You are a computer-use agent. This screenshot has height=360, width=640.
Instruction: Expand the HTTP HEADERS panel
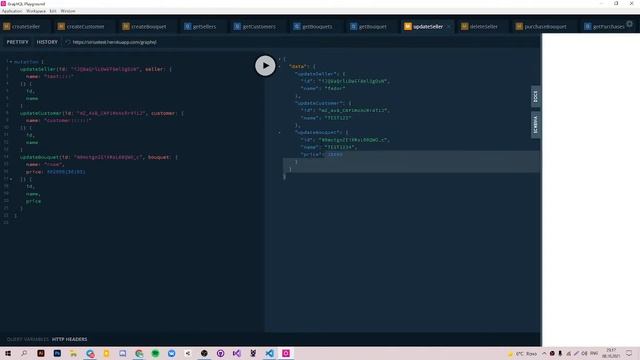pos(69,339)
